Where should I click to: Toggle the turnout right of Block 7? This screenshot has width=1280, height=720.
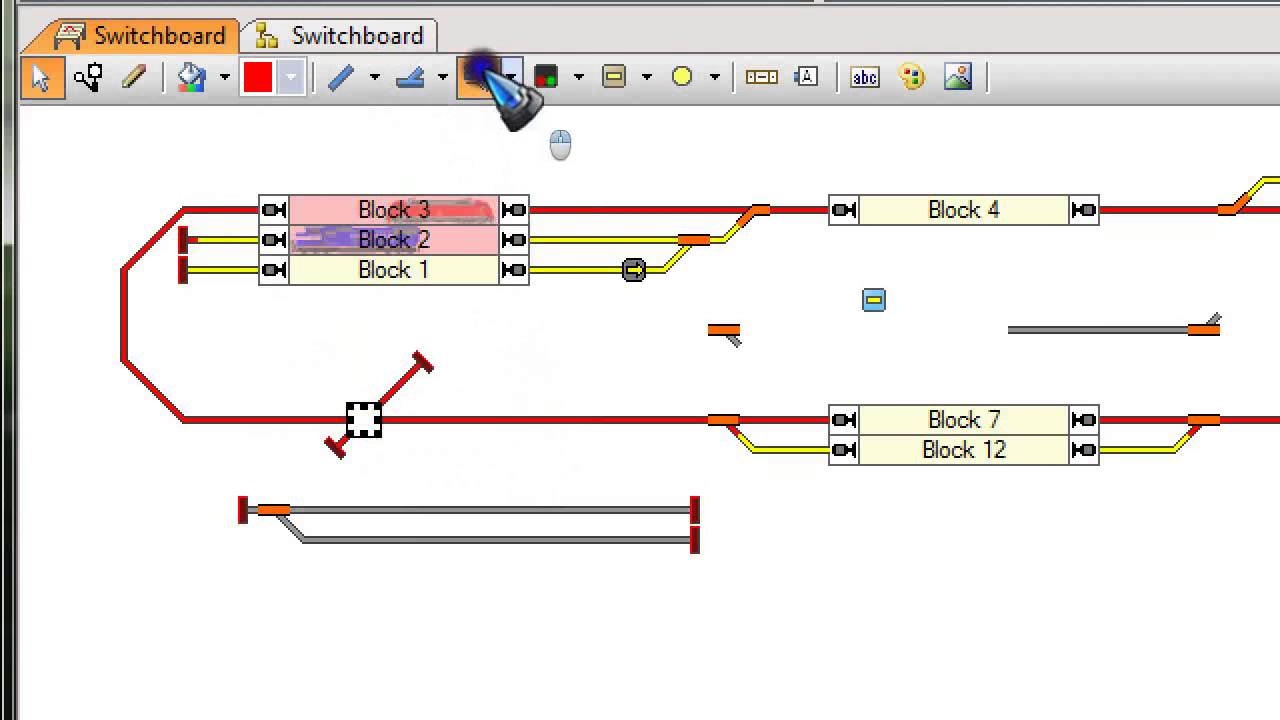[1204, 422]
